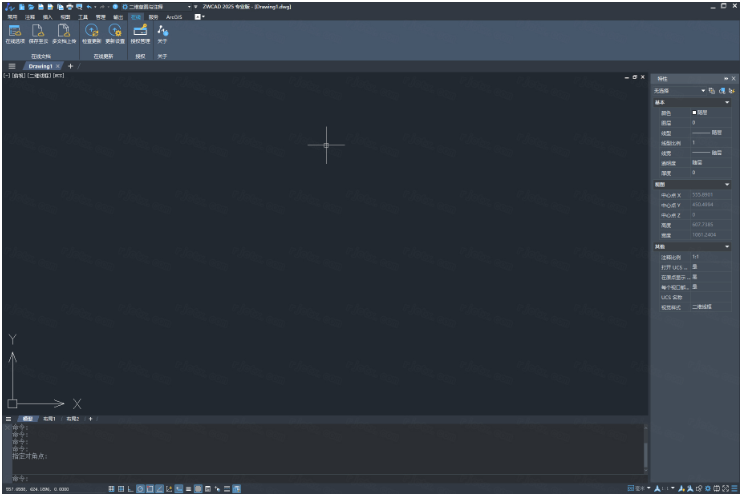Click the ZWCAD application logo icon
The width and height of the screenshot is (742, 496).
[9, 6]
